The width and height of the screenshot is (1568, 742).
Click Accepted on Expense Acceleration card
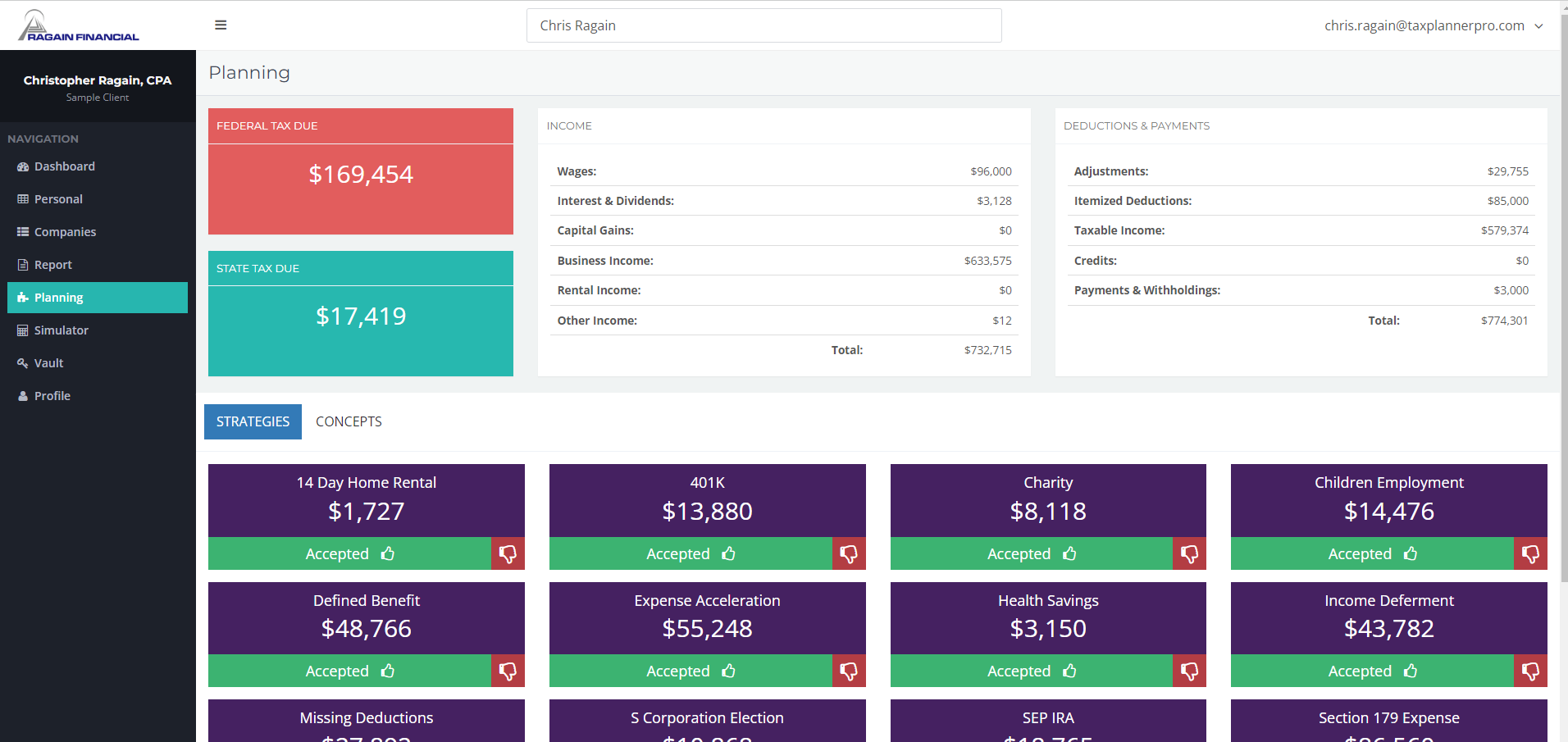(691, 671)
